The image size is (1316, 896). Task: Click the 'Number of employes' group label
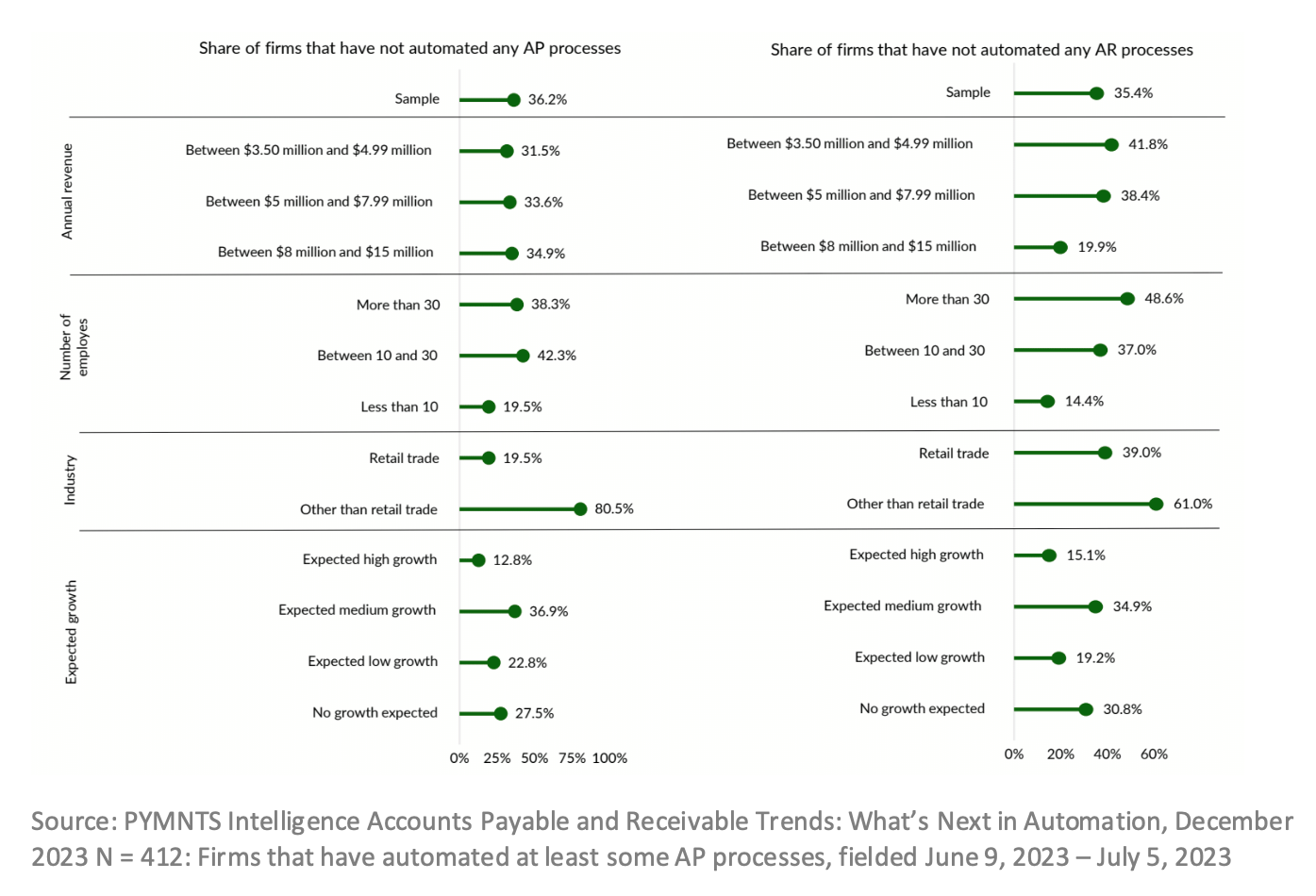pos(74,347)
